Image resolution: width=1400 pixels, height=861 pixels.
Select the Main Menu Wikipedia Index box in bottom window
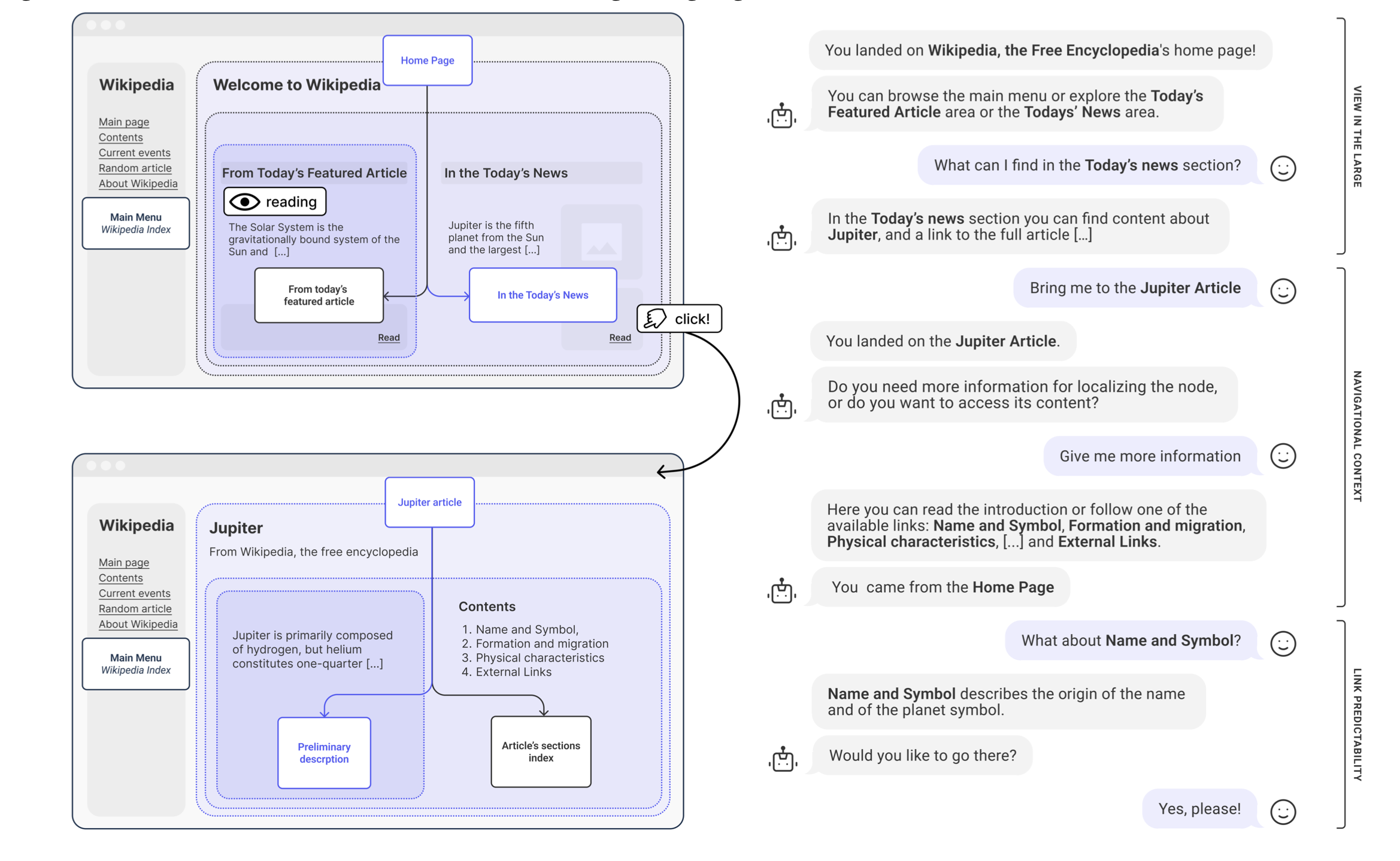pos(136,664)
